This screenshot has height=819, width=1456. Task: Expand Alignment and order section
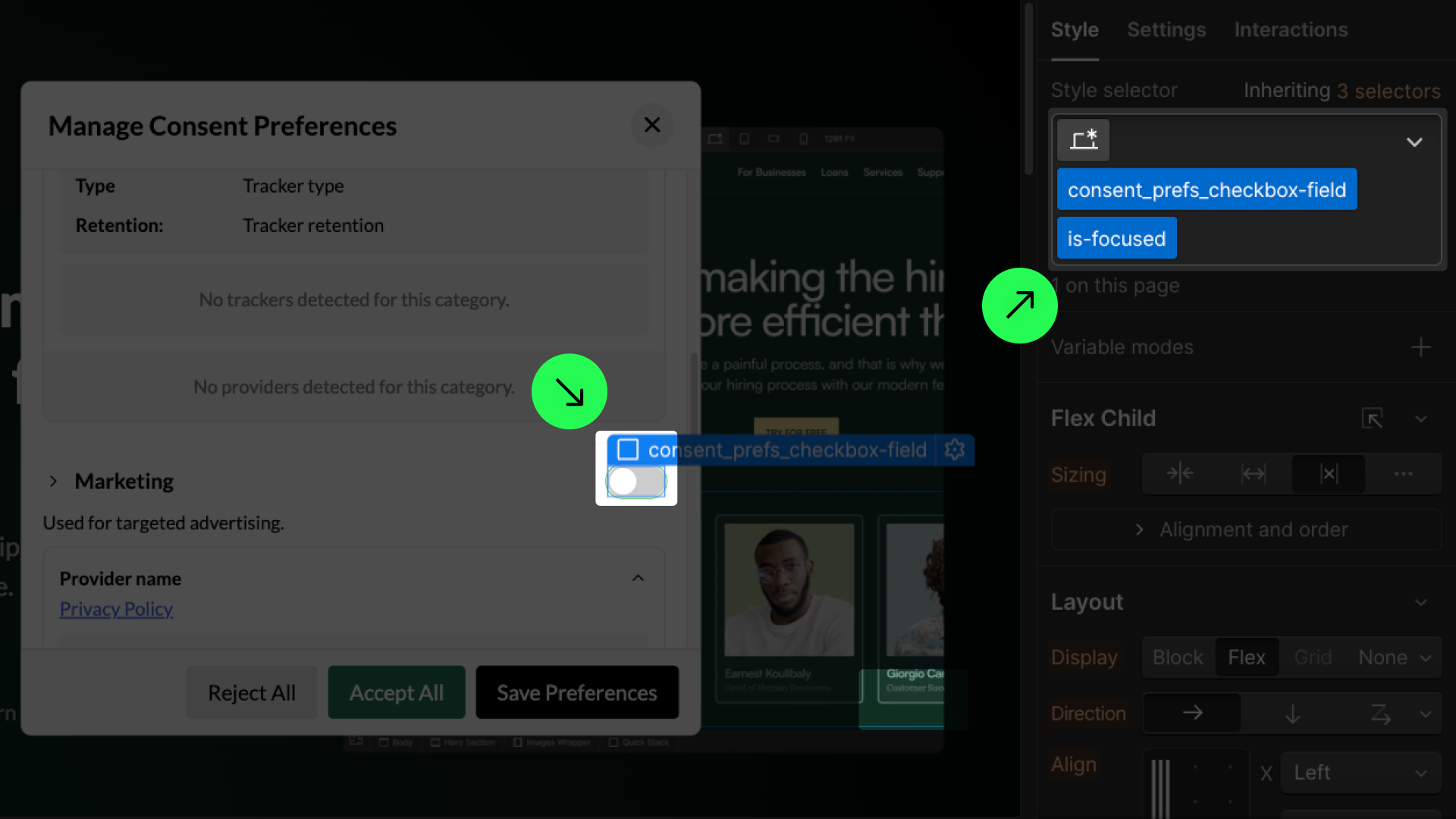pyautogui.click(x=1245, y=529)
